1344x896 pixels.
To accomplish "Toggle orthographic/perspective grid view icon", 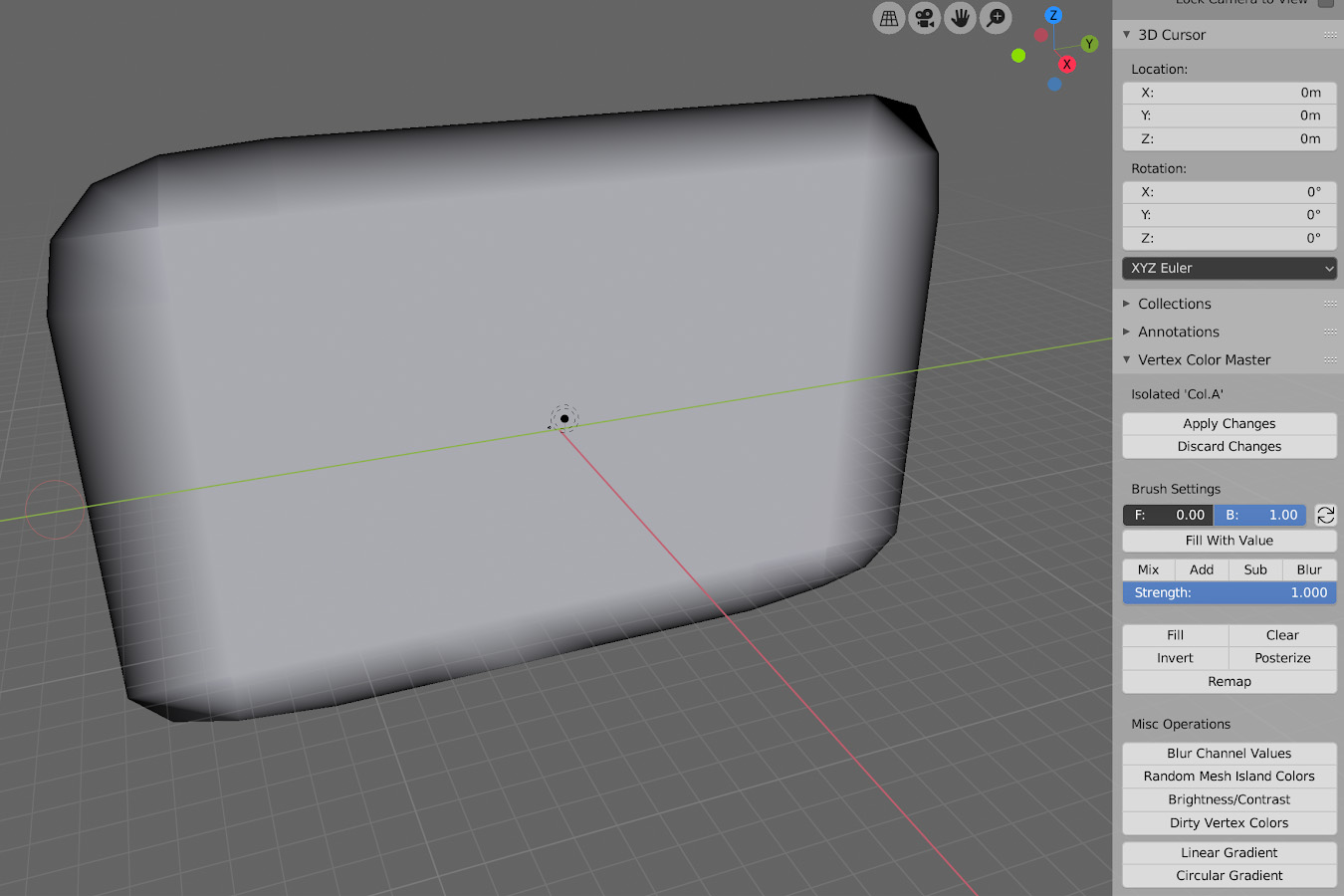I will coord(889,18).
